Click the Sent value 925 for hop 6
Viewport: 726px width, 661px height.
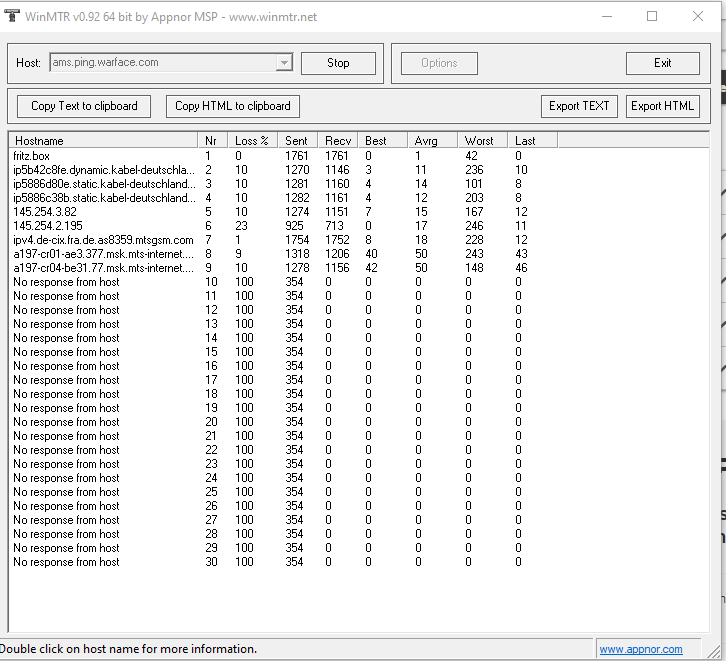294,226
